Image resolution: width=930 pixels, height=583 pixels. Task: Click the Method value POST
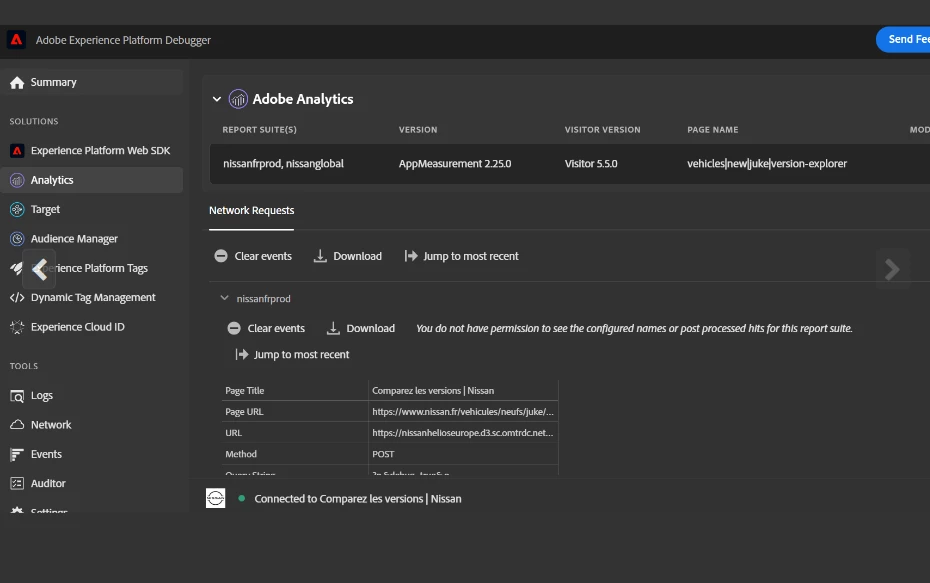coord(383,454)
